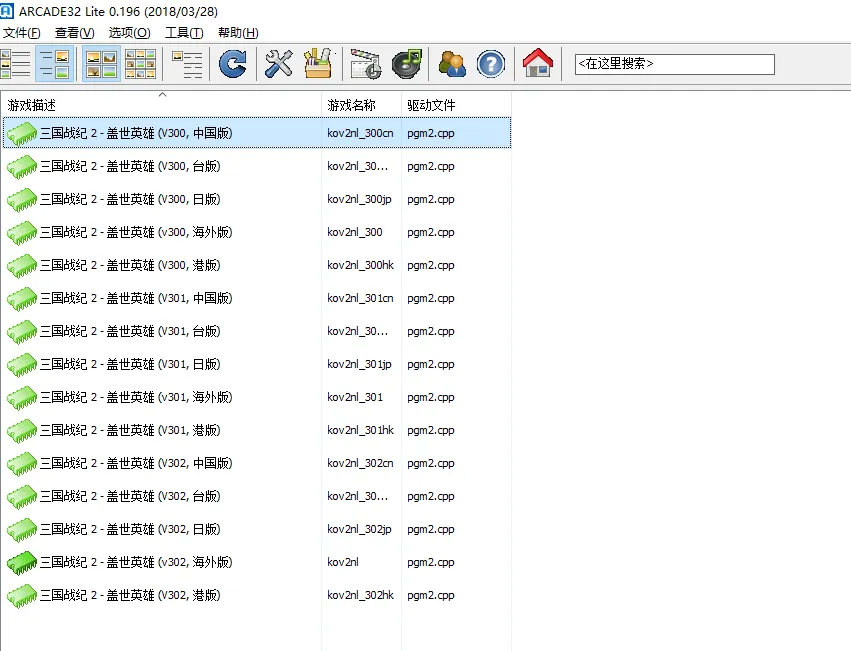Open help with blue question mark icon
The width and height of the screenshot is (851, 651).
tap(490, 64)
